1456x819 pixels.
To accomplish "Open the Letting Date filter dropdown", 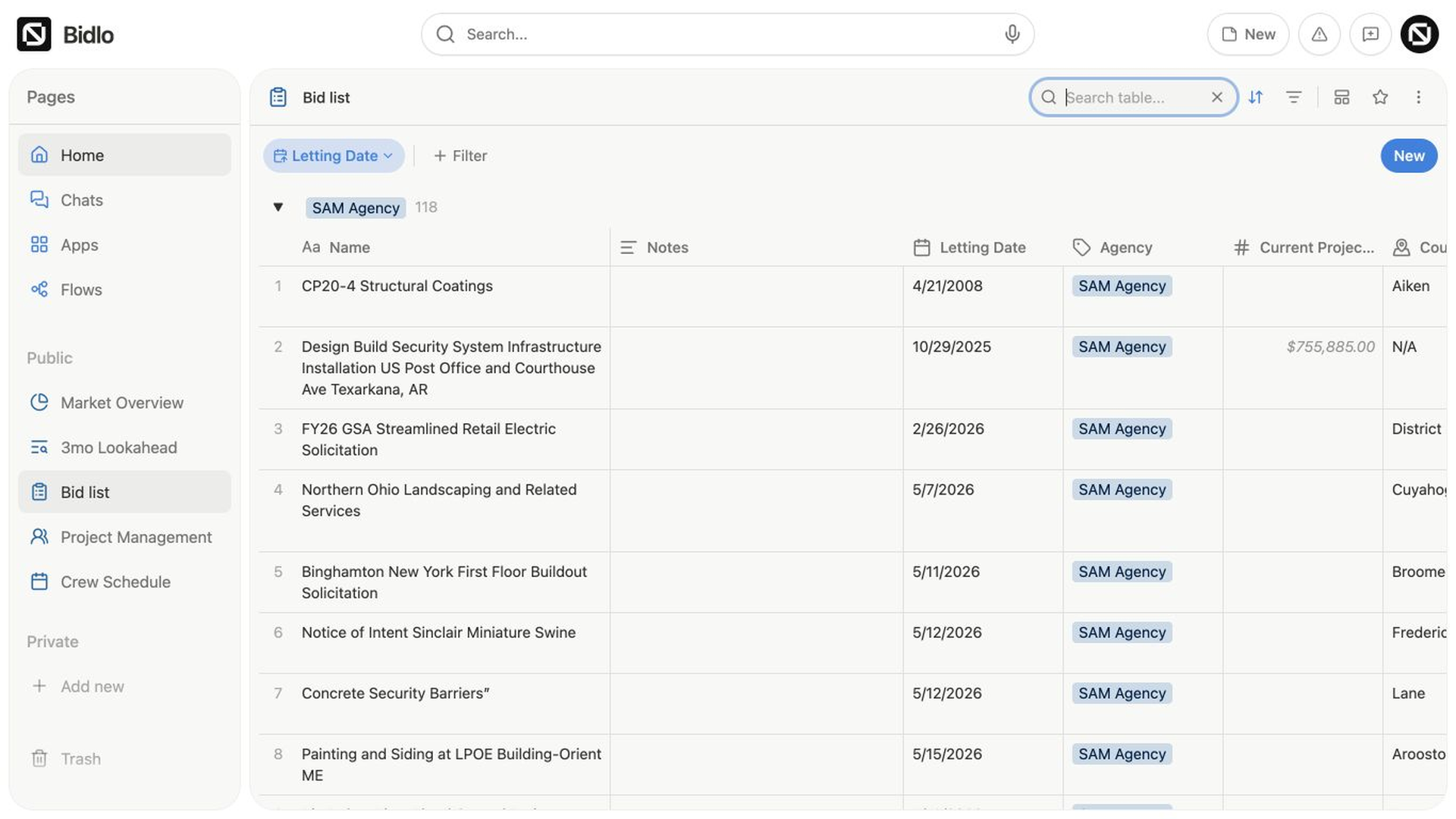I will 334,155.
